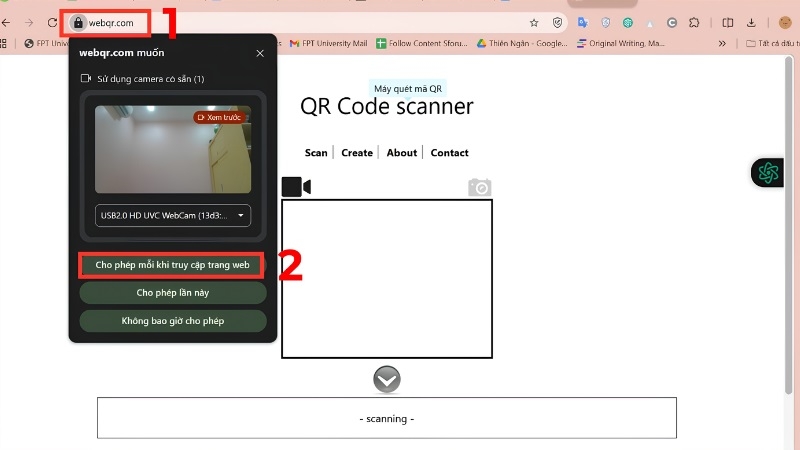Open the Tất cả dấu trang folder
The image size is (800, 450).
[772, 44]
